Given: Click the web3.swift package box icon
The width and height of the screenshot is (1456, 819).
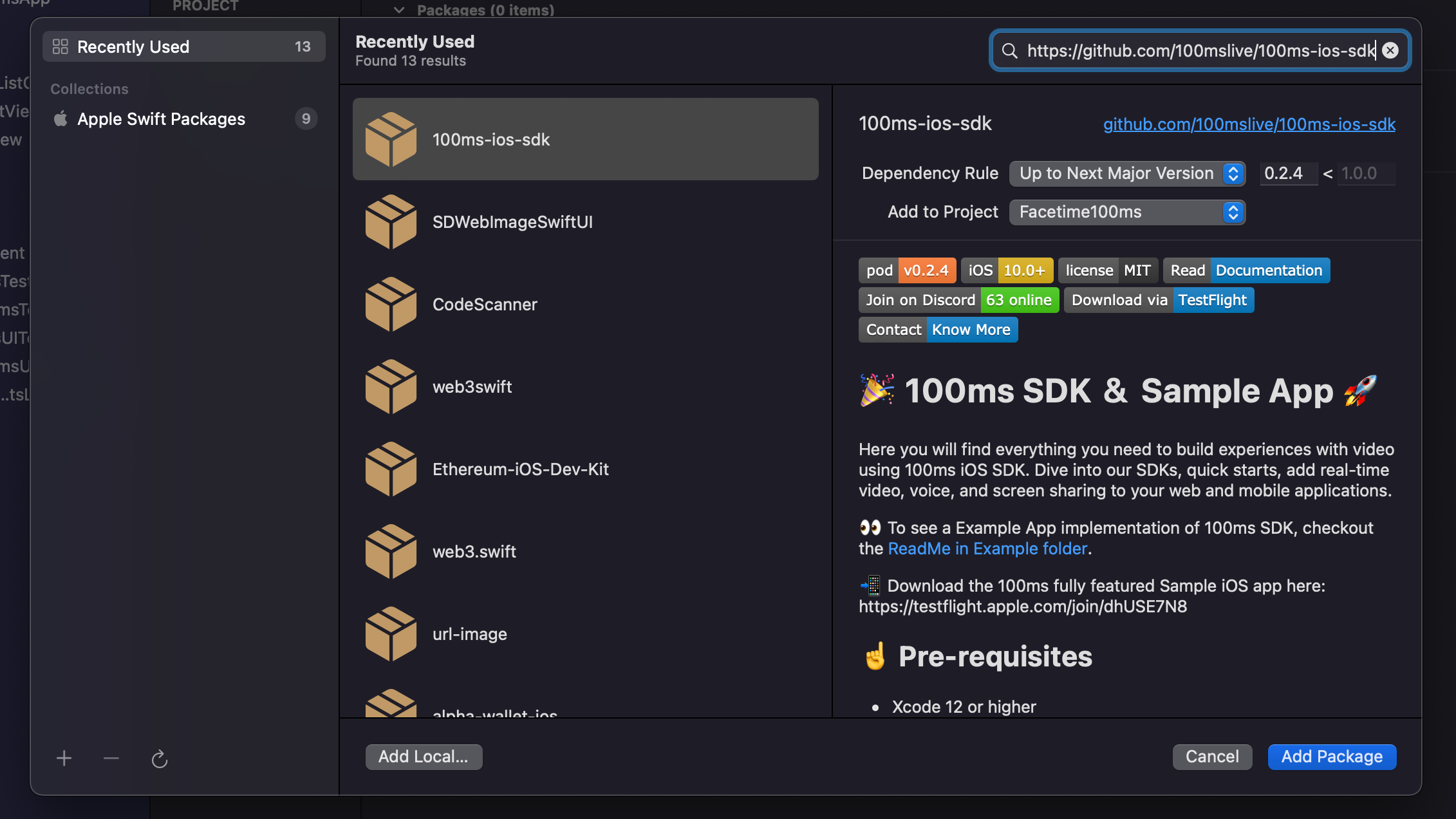Looking at the screenshot, I should tap(391, 551).
